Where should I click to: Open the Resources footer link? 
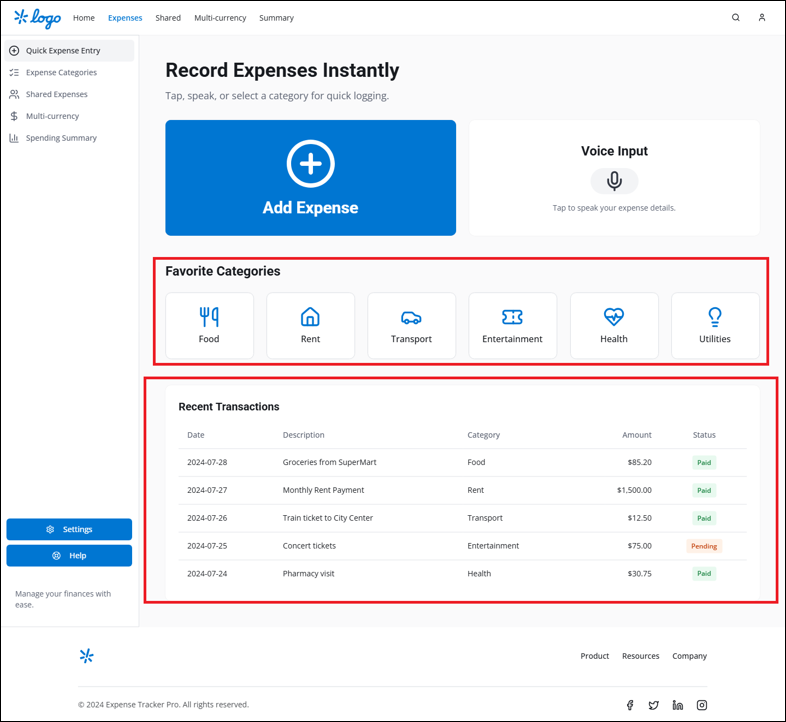click(641, 656)
